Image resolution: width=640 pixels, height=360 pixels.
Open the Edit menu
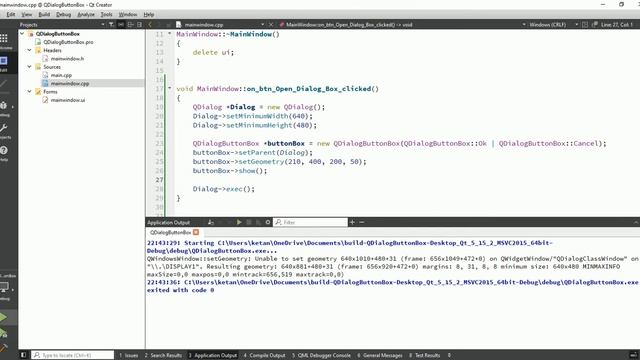tap(11, 14)
